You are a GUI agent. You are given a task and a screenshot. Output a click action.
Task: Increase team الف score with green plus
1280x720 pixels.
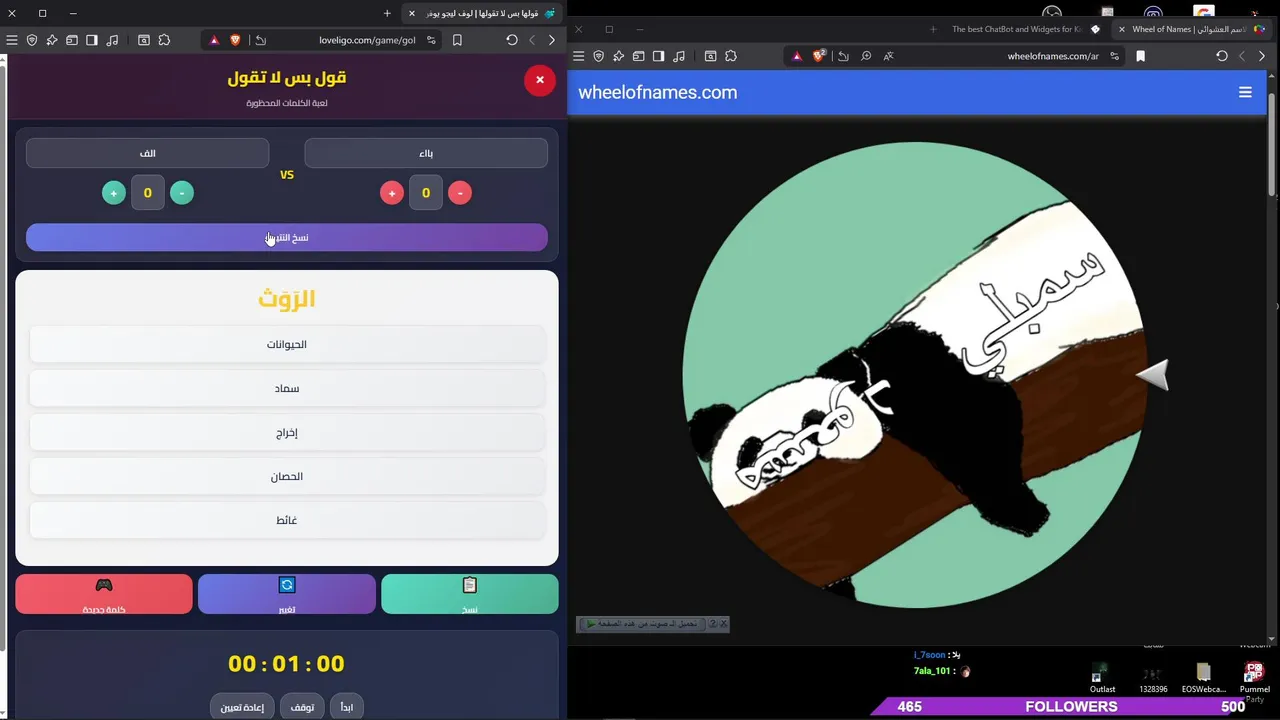click(x=114, y=193)
